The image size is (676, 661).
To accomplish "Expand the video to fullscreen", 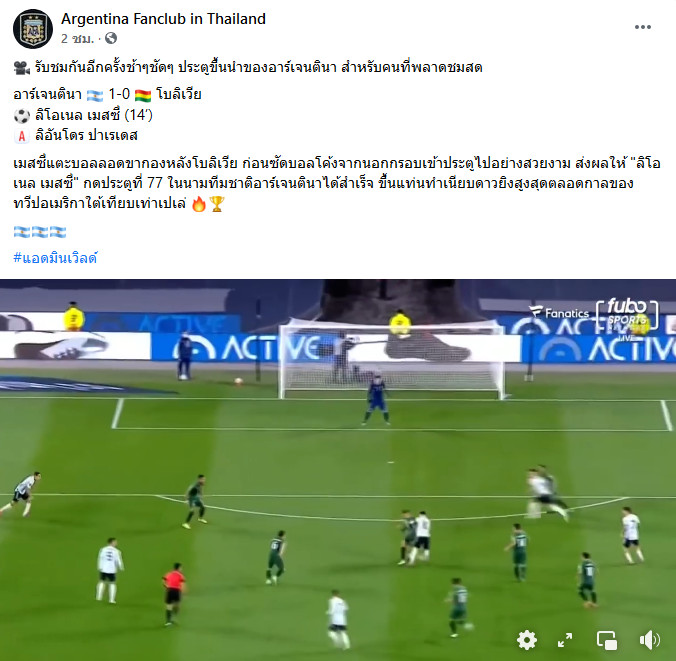I will pyautogui.click(x=565, y=640).
